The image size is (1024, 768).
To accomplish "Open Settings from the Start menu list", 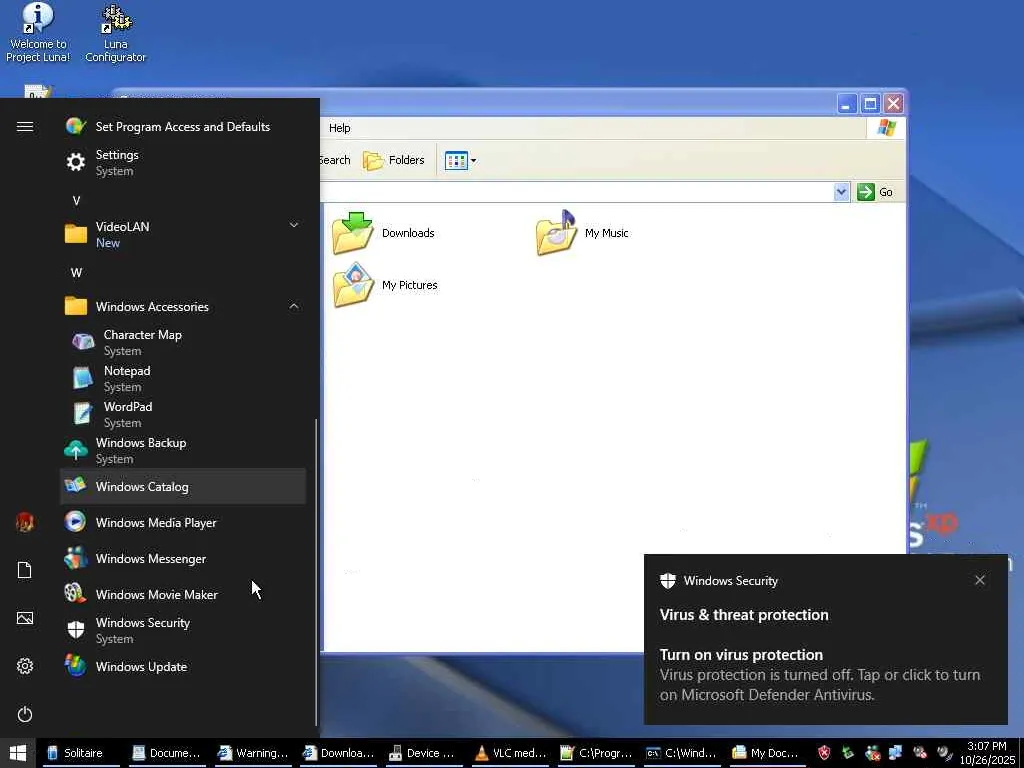I will pos(183,162).
